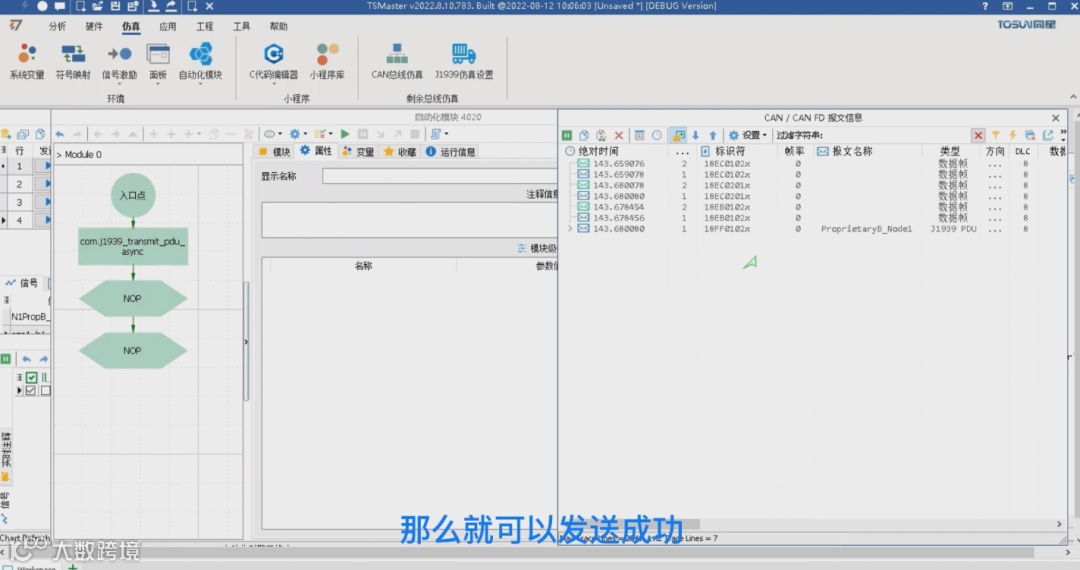Open the 自动化模块 automation module
The image size is (1080, 570).
click(200, 61)
